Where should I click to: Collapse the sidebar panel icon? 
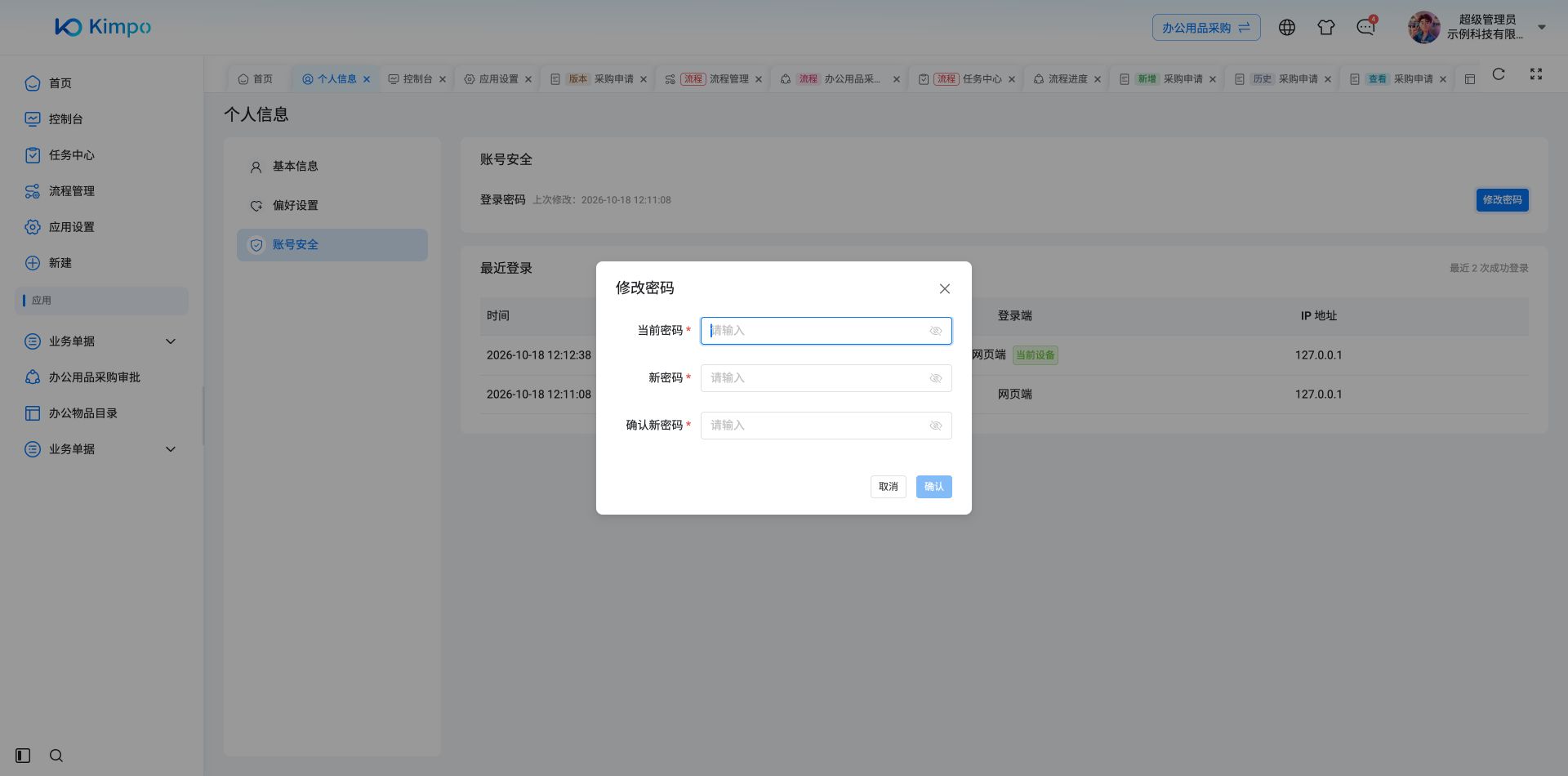coord(23,756)
